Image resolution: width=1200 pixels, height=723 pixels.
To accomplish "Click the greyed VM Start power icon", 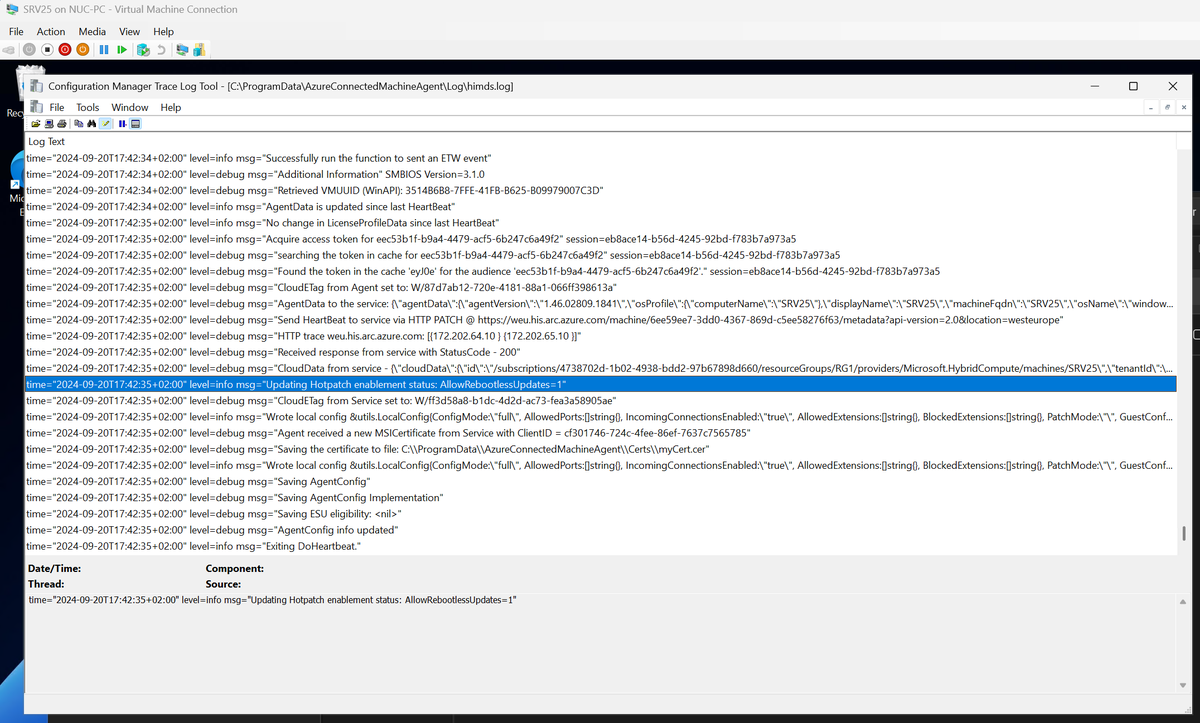I will pos(29,50).
